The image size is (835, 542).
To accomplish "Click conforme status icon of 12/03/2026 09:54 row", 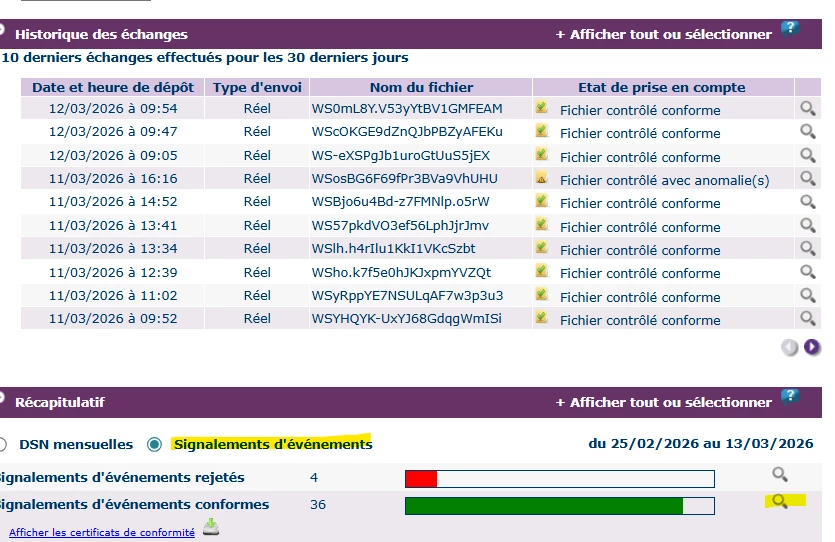I will pyautogui.click(x=542, y=108).
